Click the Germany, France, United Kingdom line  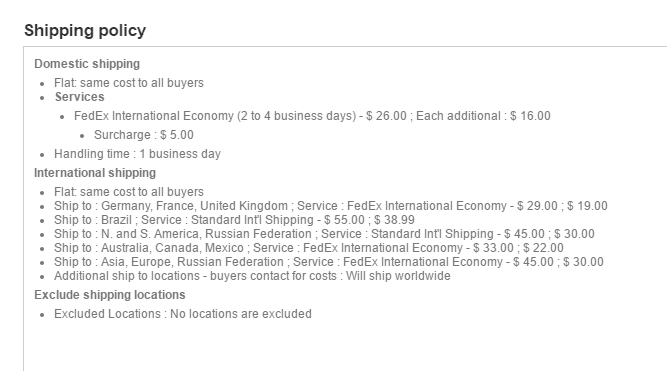pyautogui.click(x=331, y=206)
